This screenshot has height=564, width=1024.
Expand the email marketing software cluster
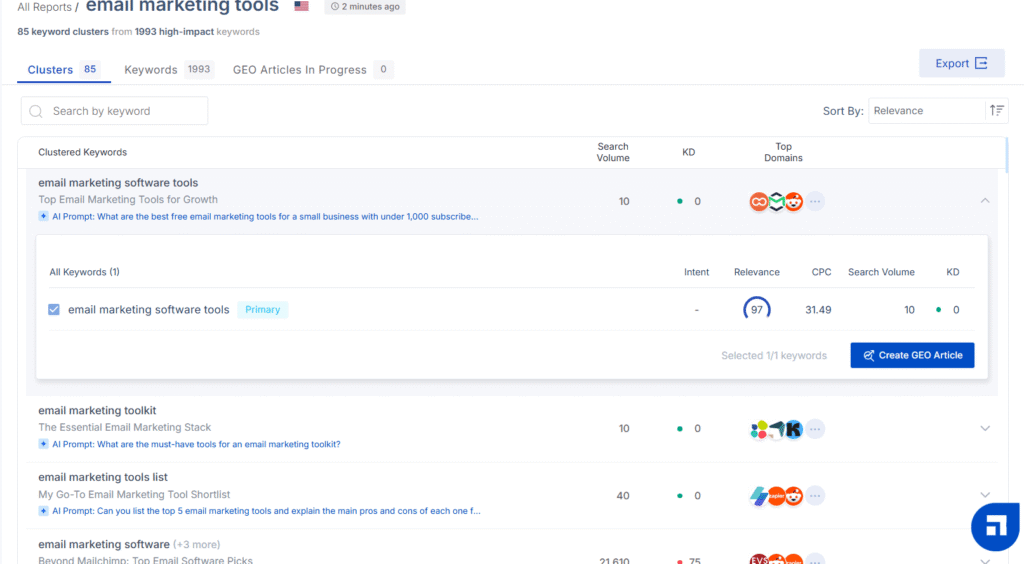click(x=985, y=560)
